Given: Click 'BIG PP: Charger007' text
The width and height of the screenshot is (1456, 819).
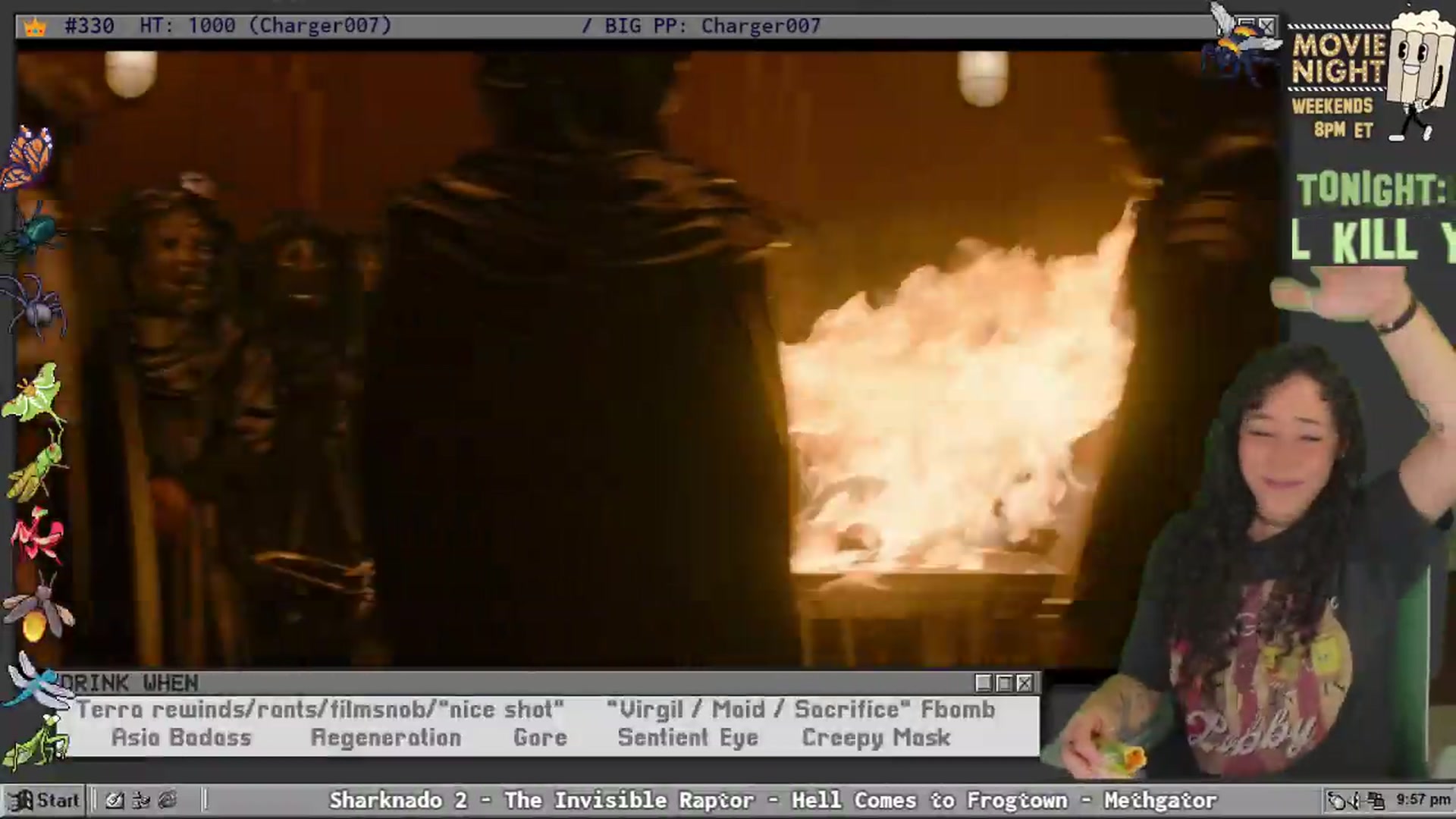Looking at the screenshot, I should tap(713, 26).
